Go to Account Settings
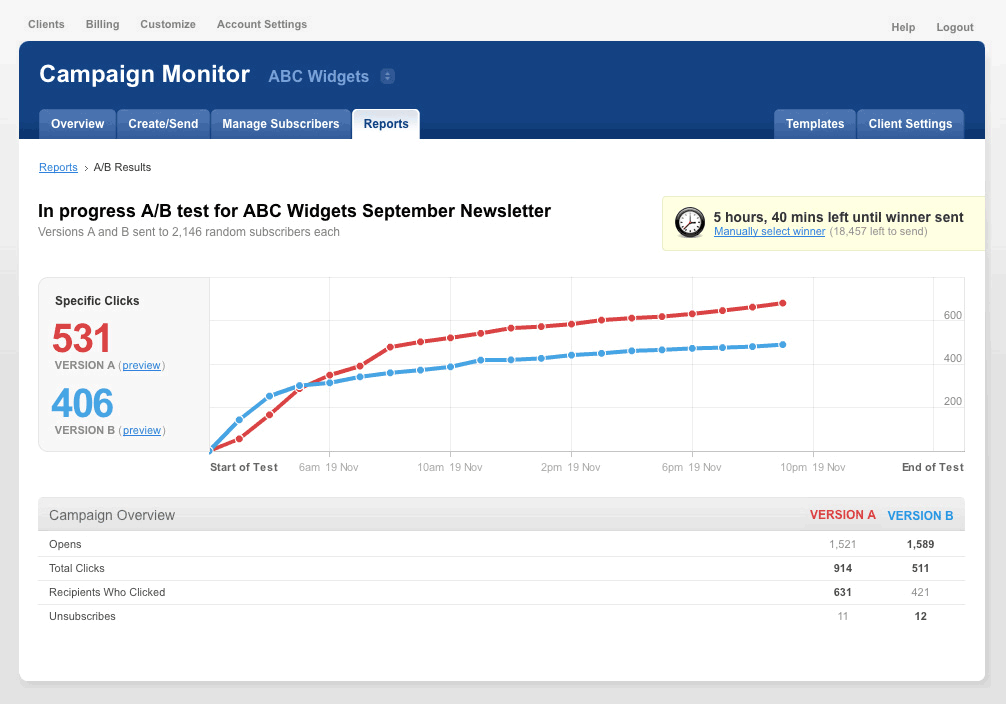Viewport: 1006px width, 704px height. coord(262,24)
